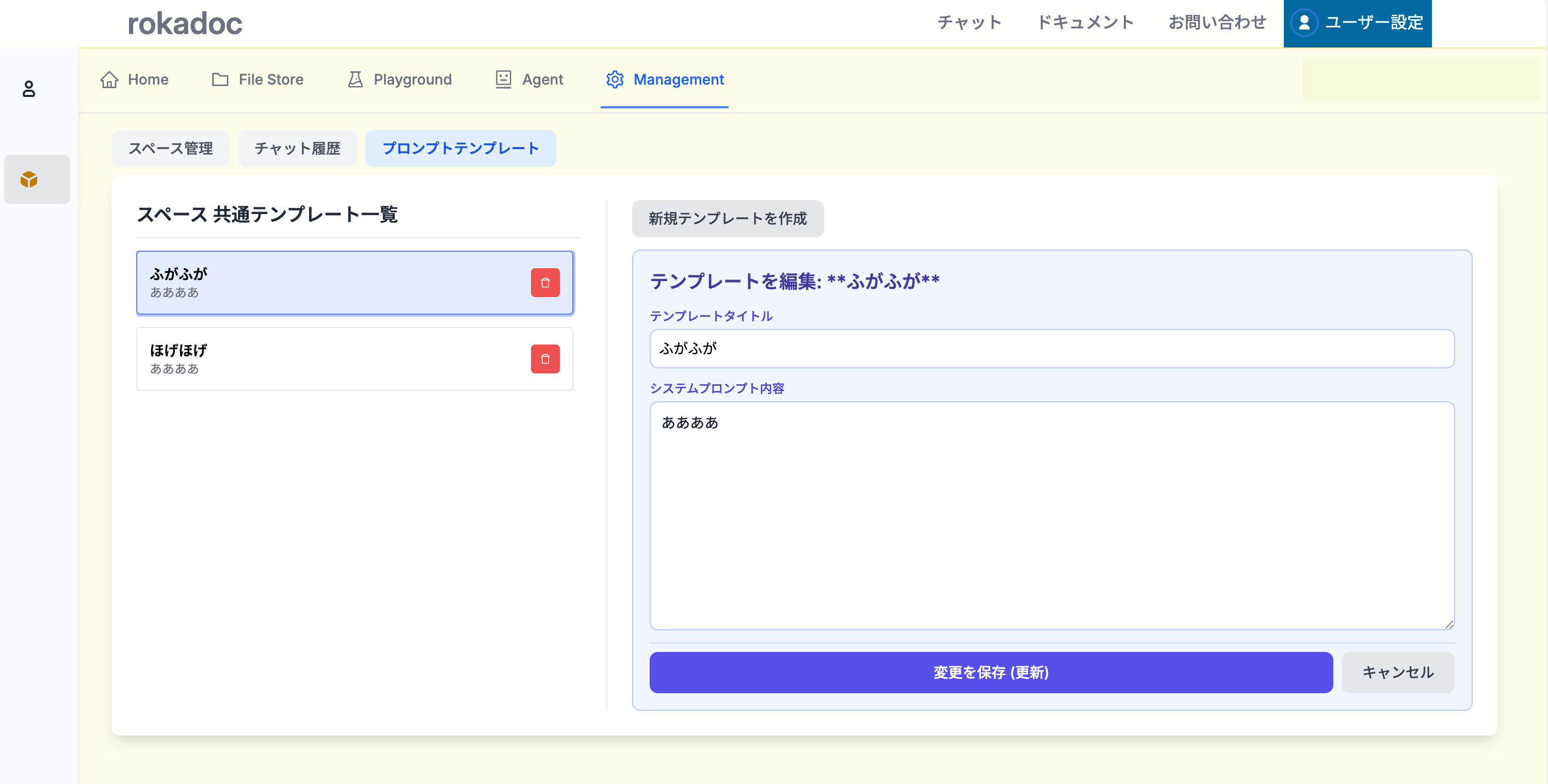Click the Management gear icon

coord(614,79)
